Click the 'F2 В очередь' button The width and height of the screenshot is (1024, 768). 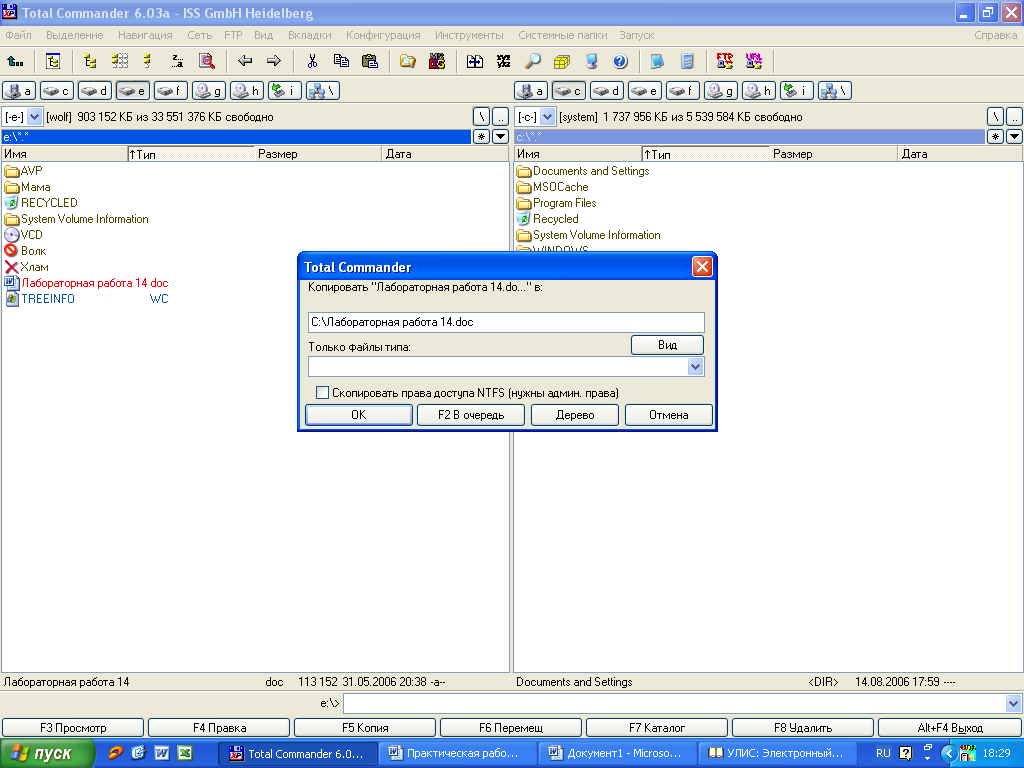point(471,415)
